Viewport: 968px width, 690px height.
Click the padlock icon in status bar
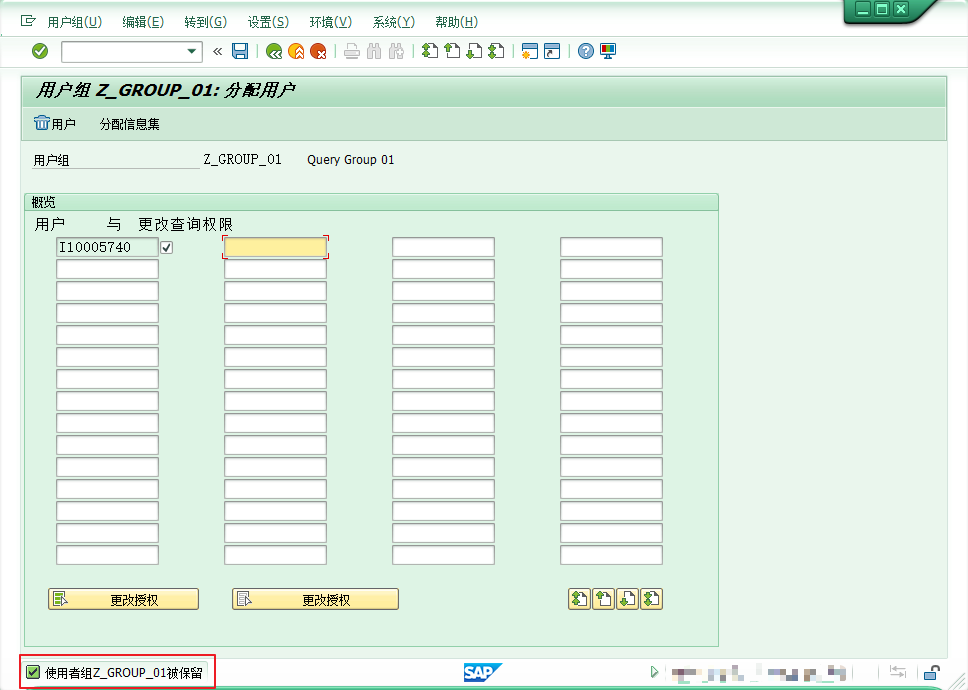click(x=932, y=672)
